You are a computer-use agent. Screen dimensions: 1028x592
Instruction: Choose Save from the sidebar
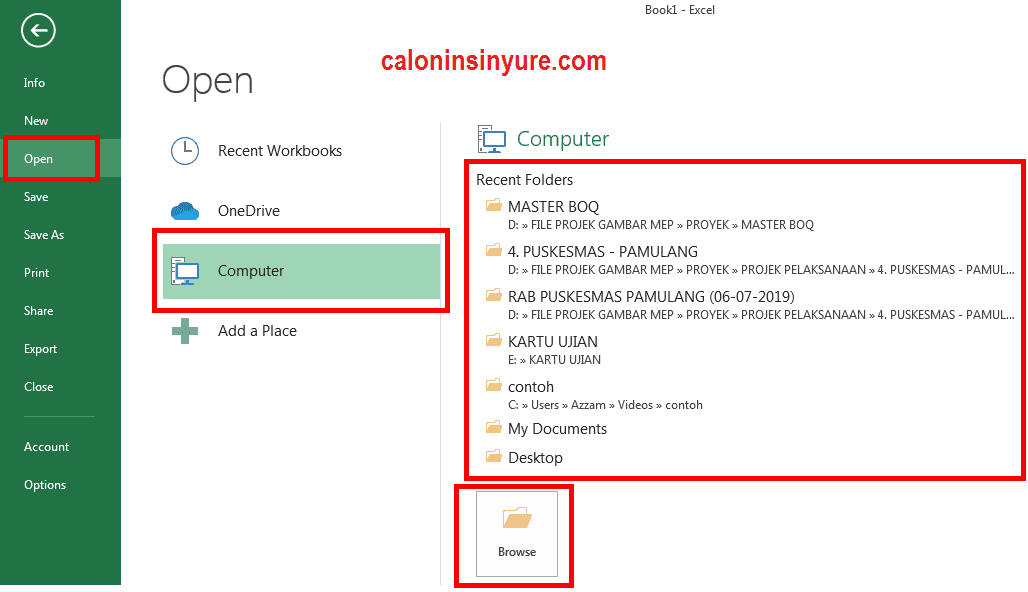pyautogui.click(x=36, y=197)
